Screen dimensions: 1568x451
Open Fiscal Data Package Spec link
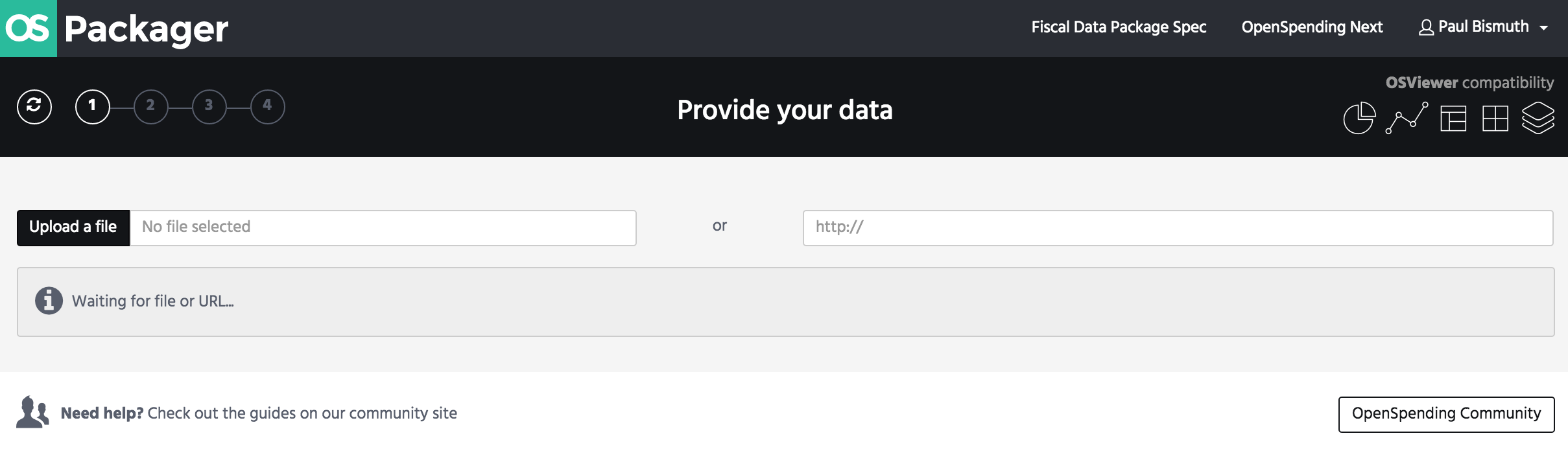(x=1119, y=27)
